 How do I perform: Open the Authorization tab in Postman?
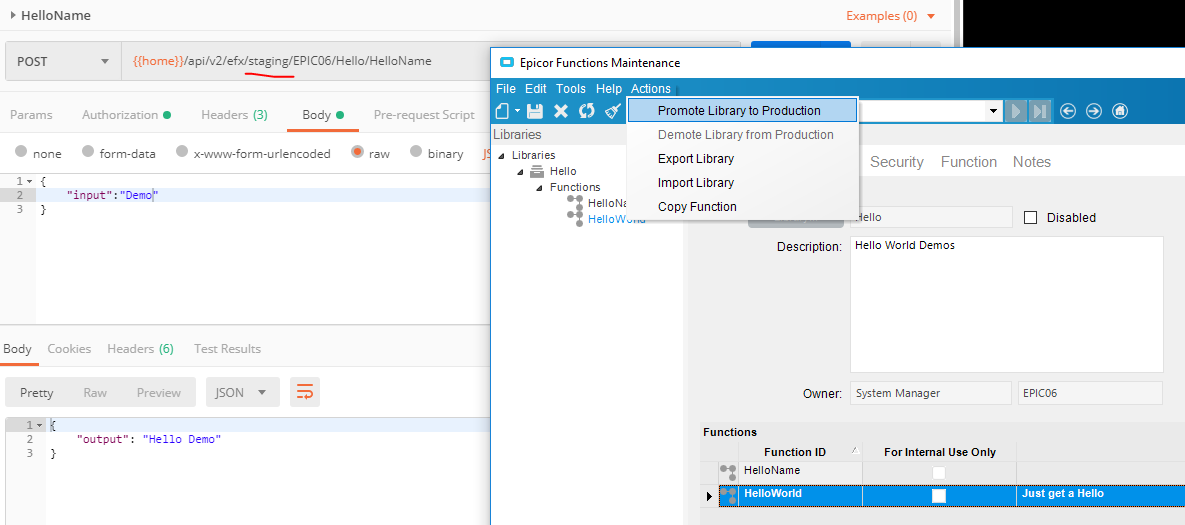point(126,115)
